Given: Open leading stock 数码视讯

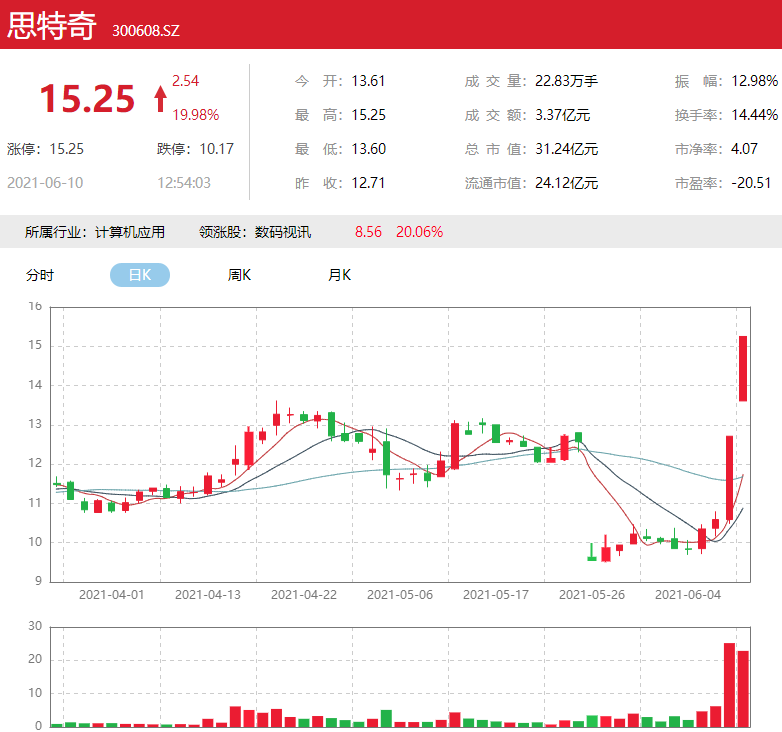Looking at the screenshot, I should 283,232.
